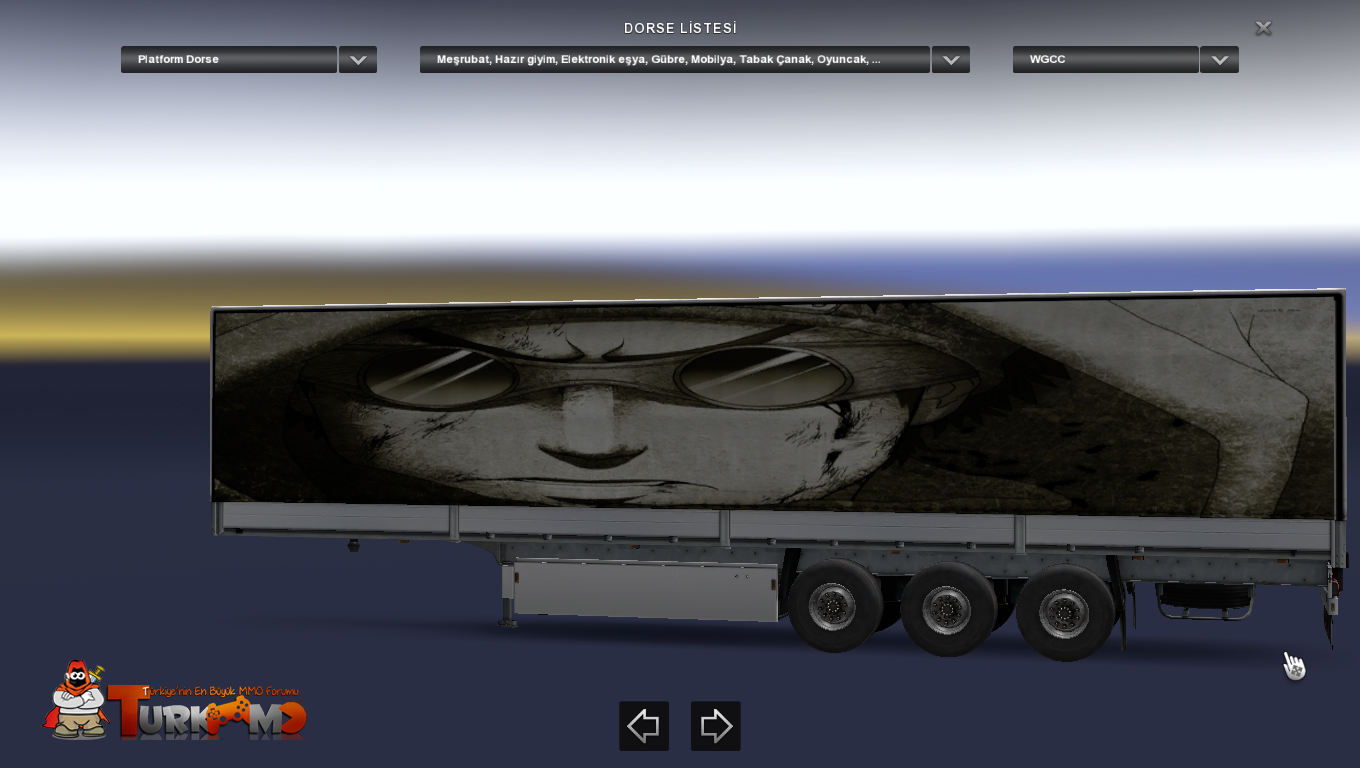Viewport: 1360px width, 768px height.
Task: Open the Platform Dorse trailer type dropdown
Action: coord(229,59)
